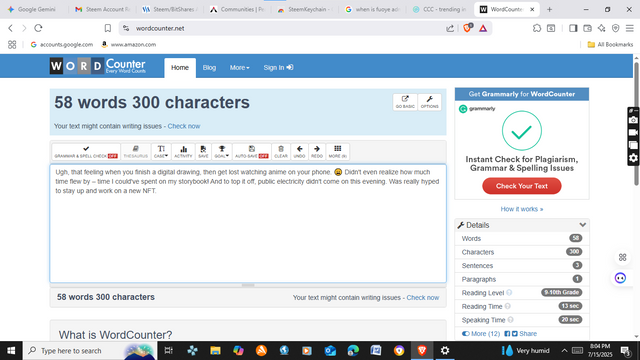640x360 pixels.
Task: Open the Options wrench button
Action: tap(429, 102)
